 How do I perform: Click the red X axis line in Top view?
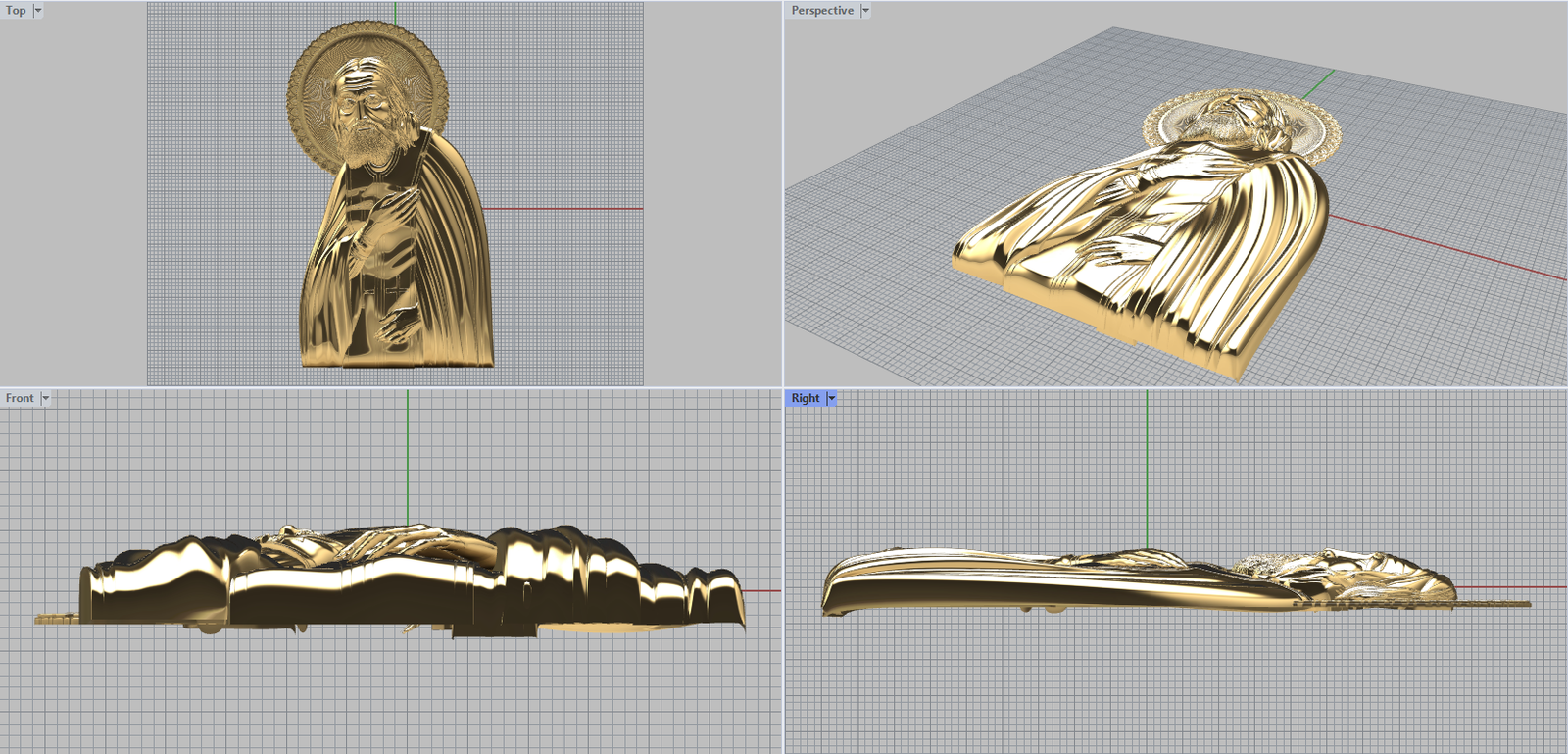(568, 209)
